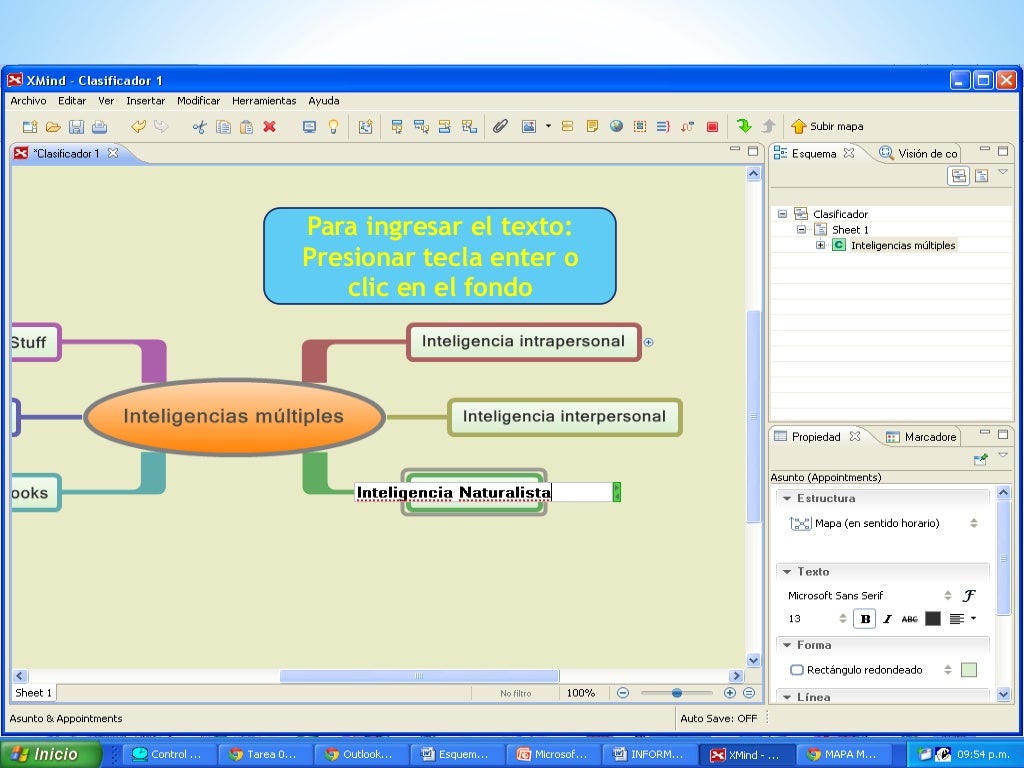Expand the Inteligencias múltiples tree node
This screenshot has width=1024, height=768.
[821, 245]
